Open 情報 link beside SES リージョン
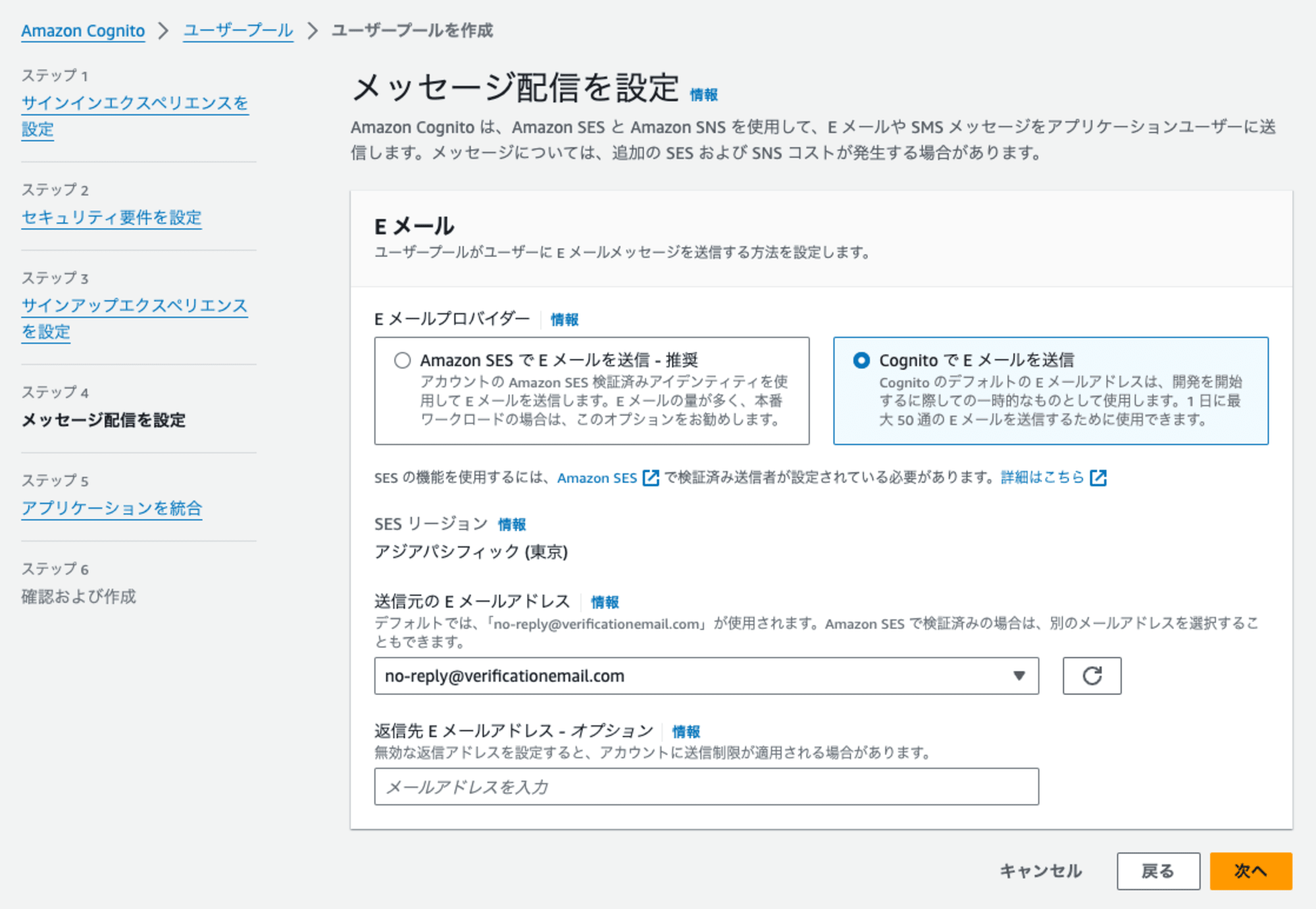 [511, 525]
